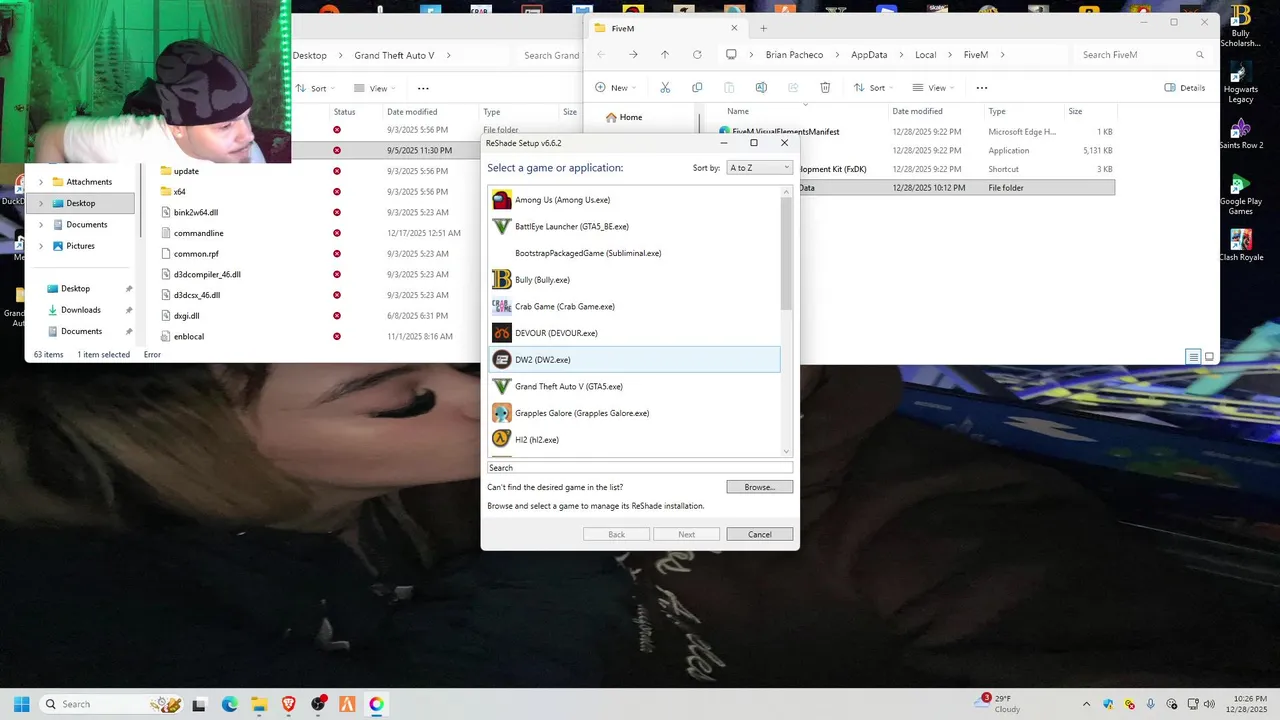
Task: Select DW2 (DW2.exe) highlighted entry
Action: coord(634,360)
